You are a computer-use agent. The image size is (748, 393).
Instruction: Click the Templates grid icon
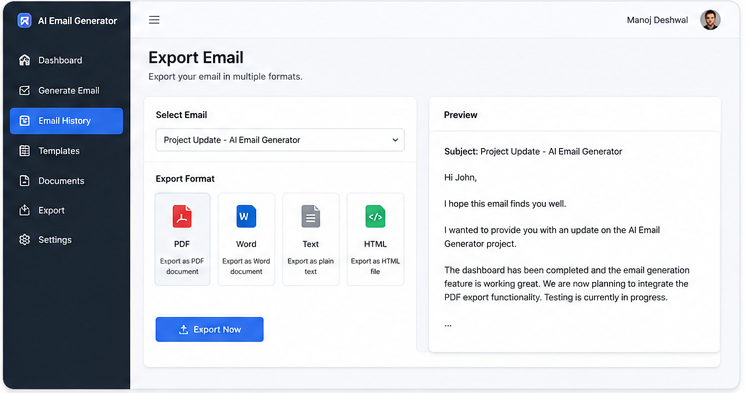(x=24, y=151)
